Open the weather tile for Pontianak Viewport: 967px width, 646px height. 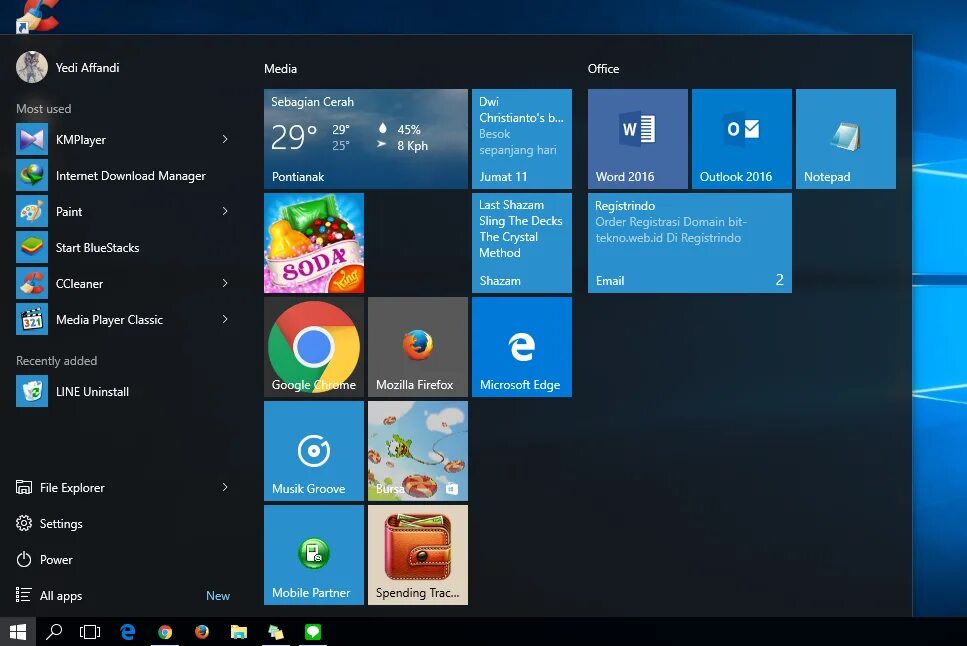pyautogui.click(x=366, y=139)
